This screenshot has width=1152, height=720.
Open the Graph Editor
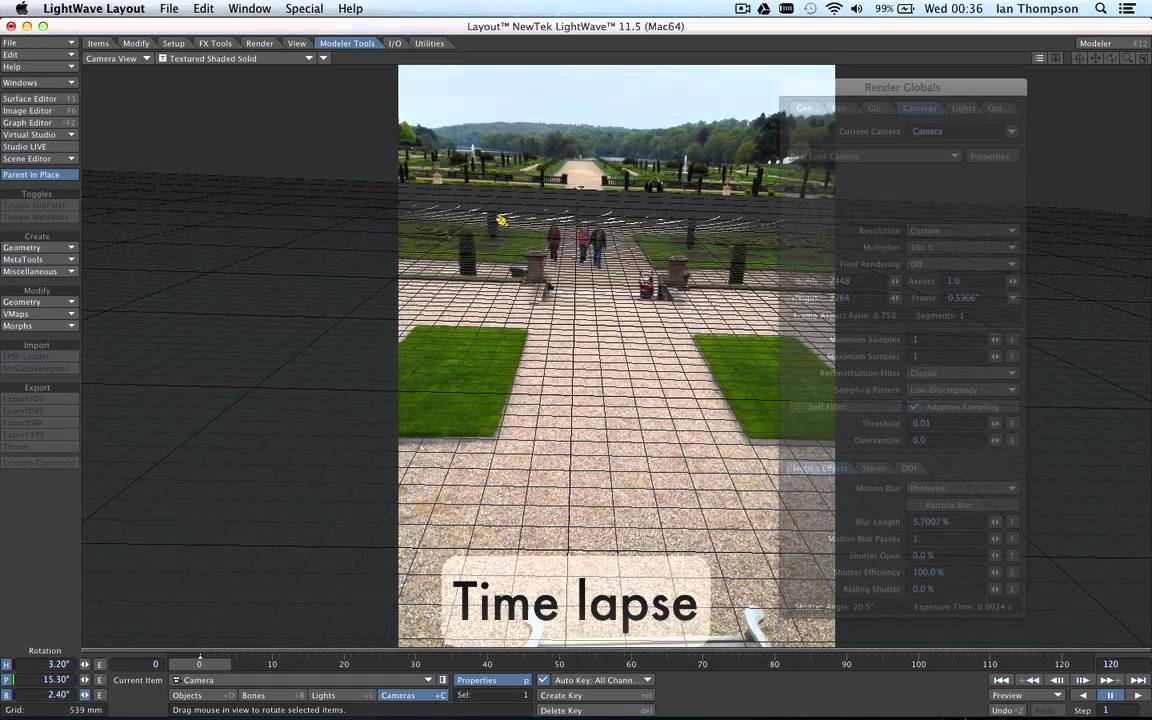[39, 123]
